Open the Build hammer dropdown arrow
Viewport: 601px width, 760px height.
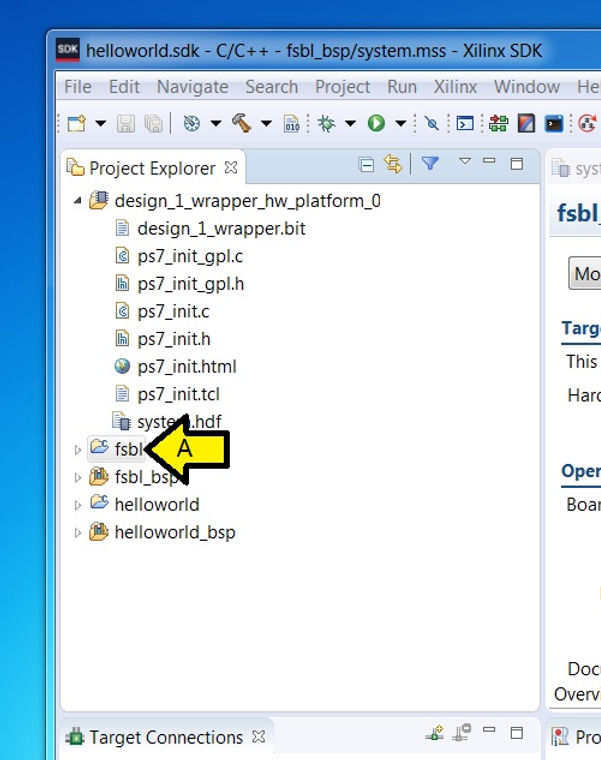(x=266, y=124)
